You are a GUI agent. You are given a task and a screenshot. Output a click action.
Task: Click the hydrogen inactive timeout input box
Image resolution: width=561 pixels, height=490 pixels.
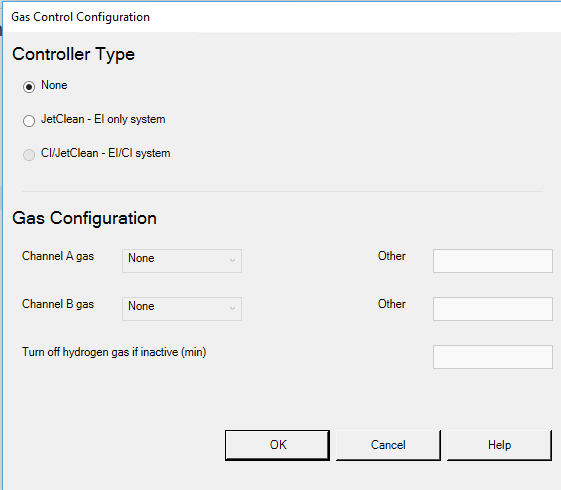(x=493, y=357)
